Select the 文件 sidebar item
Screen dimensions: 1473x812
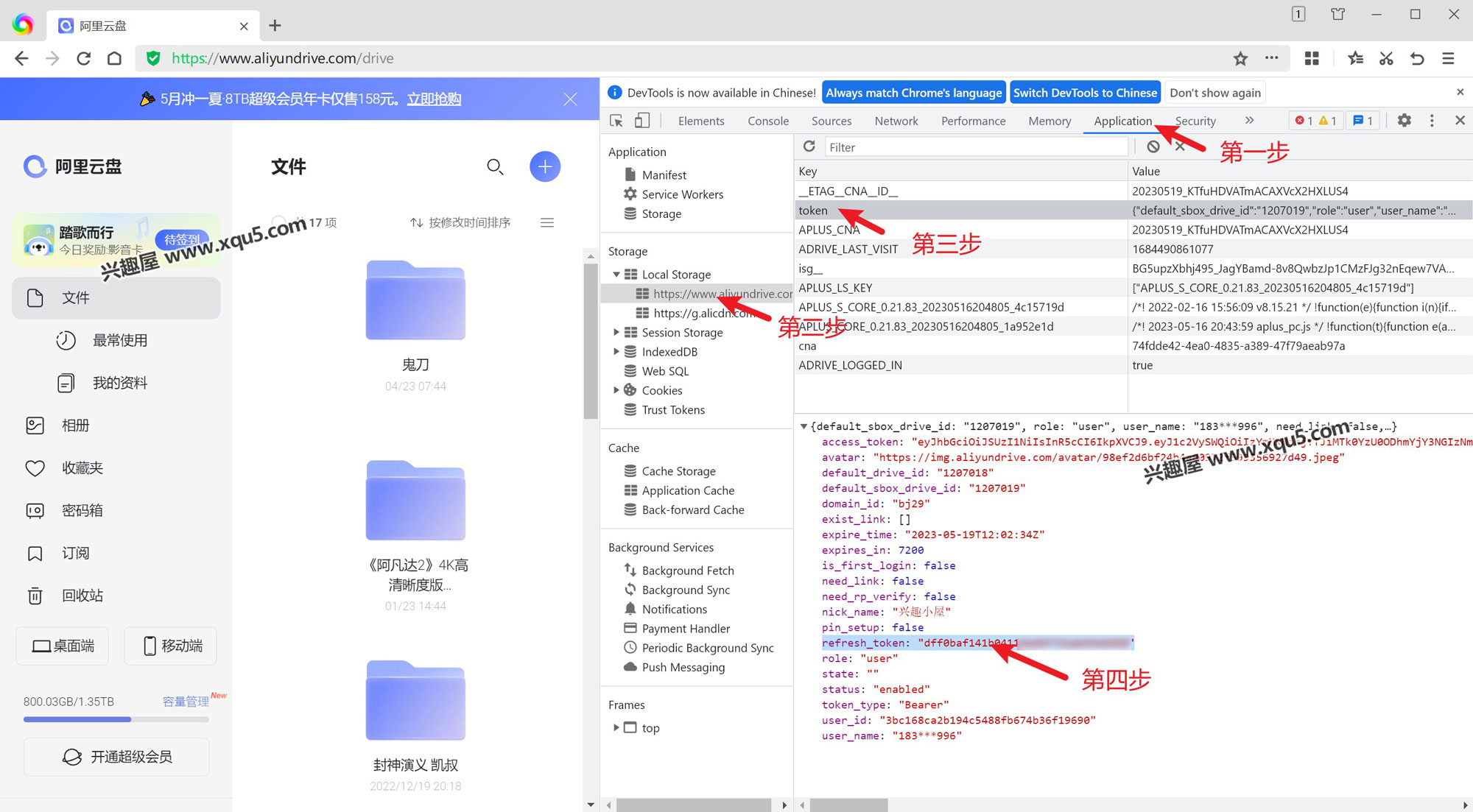116,297
